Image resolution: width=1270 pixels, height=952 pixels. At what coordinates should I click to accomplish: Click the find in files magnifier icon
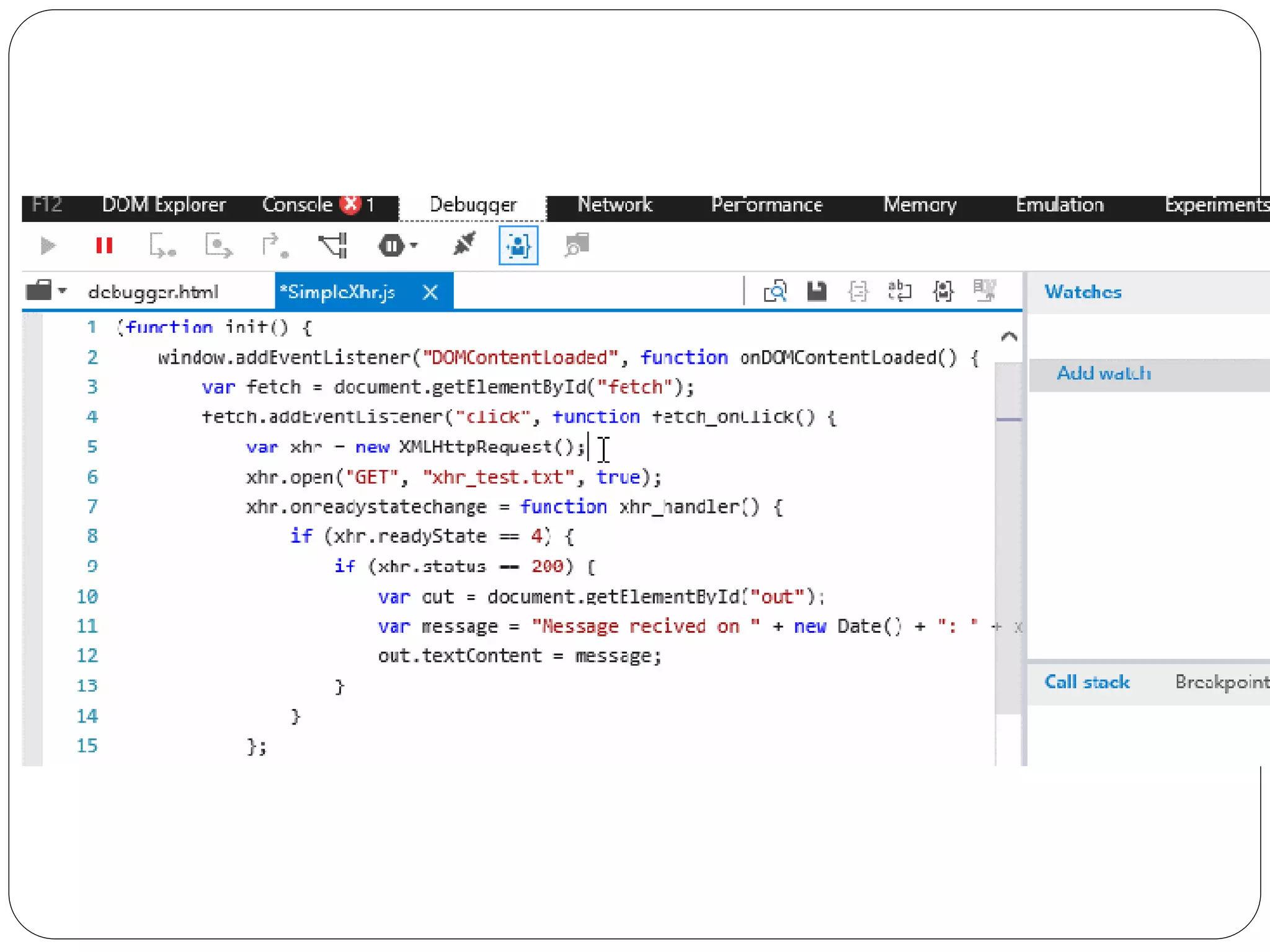pos(775,291)
